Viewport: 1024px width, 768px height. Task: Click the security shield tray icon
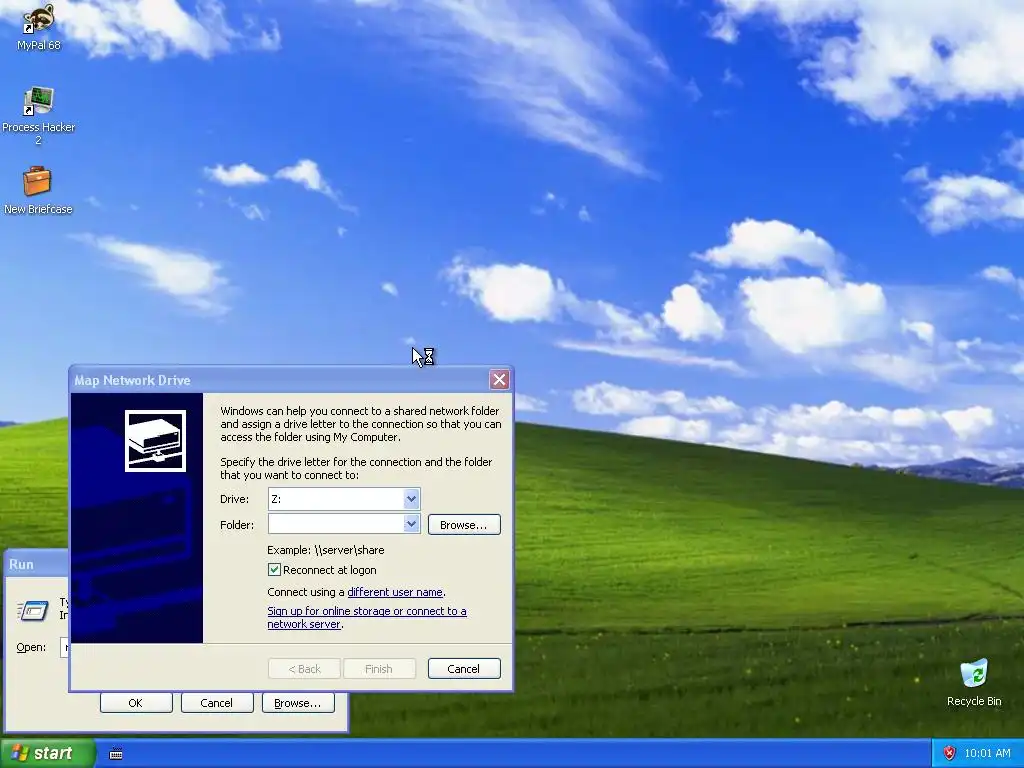click(949, 753)
